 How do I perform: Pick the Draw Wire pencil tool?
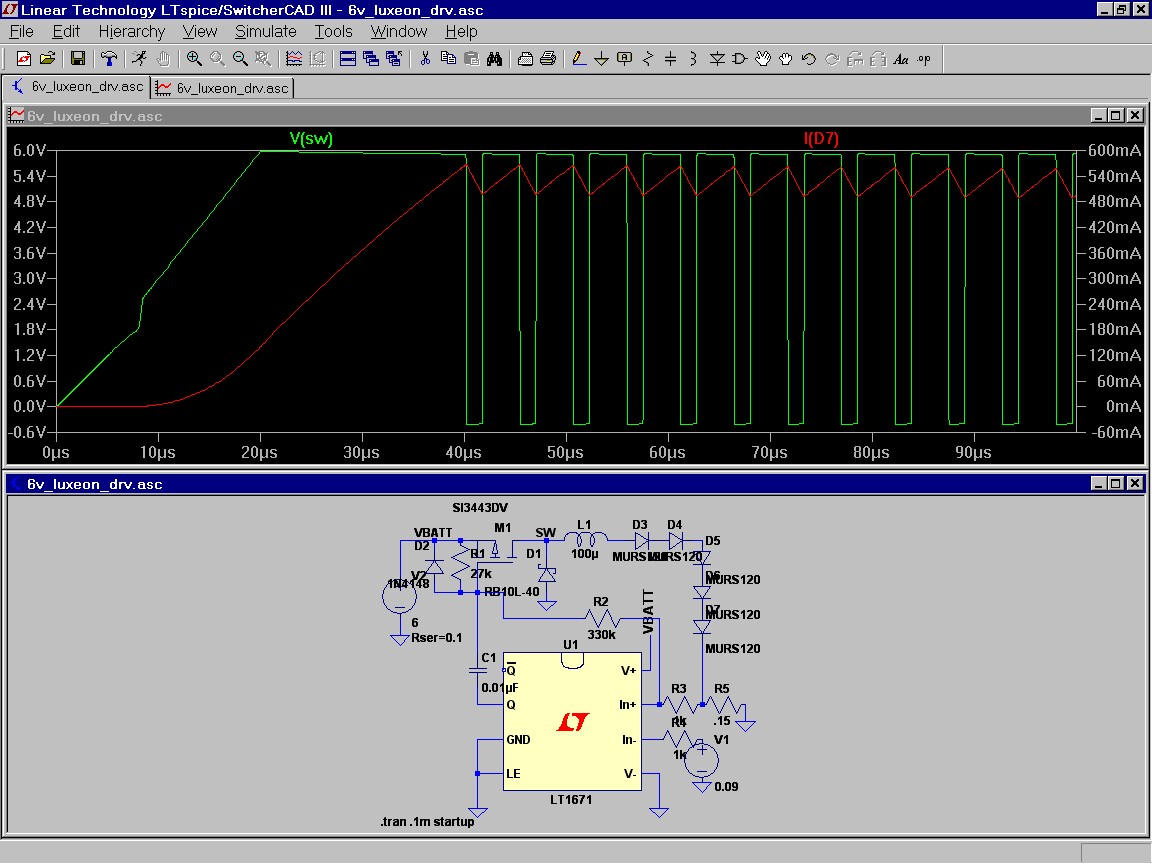click(578, 59)
